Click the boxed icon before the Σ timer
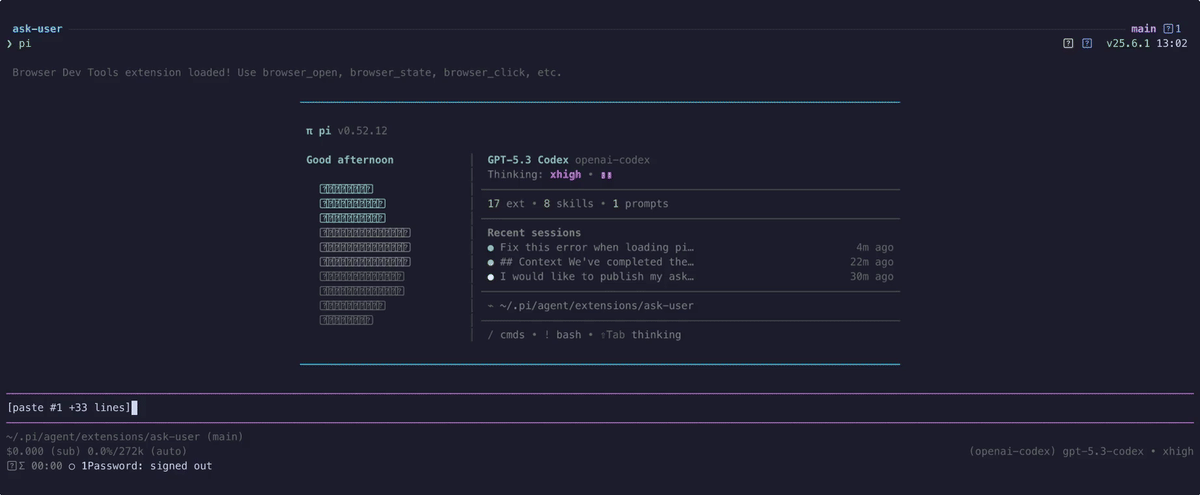The image size is (1200, 495). pyautogui.click(x=11, y=466)
